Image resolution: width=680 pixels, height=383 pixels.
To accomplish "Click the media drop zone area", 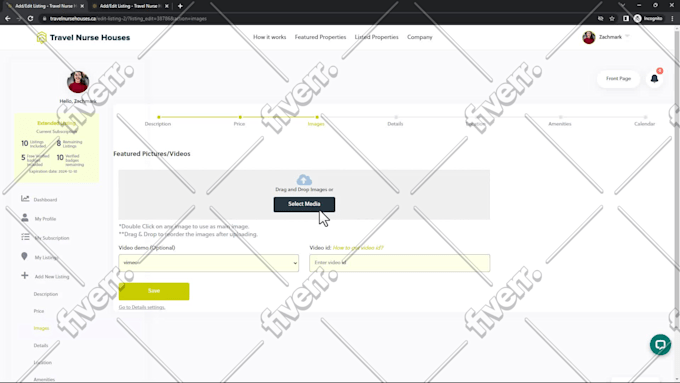I will (304, 194).
